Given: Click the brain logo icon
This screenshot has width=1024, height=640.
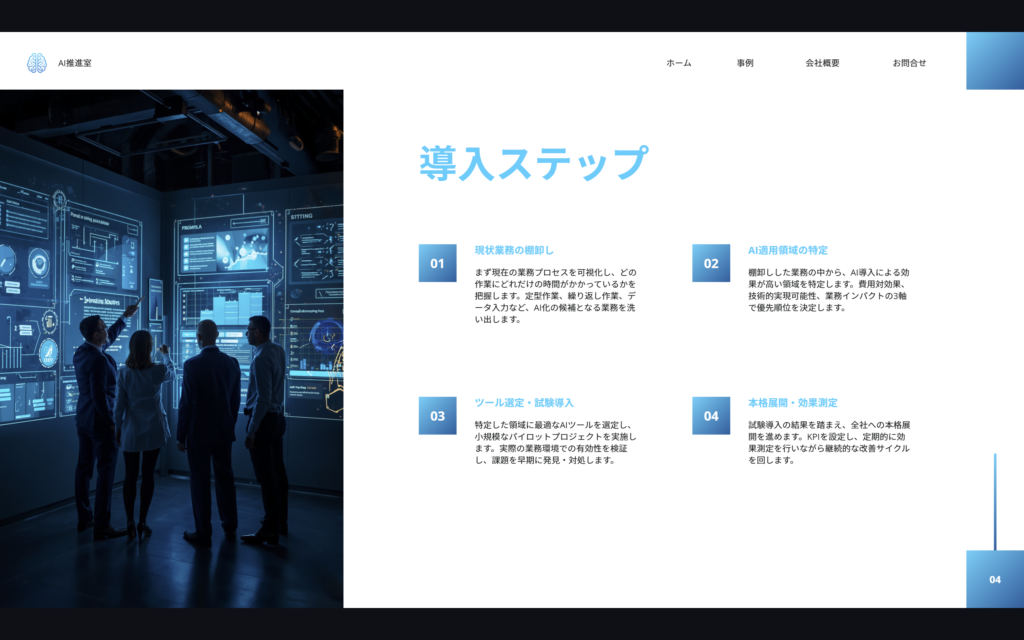Looking at the screenshot, I should click(37, 63).
